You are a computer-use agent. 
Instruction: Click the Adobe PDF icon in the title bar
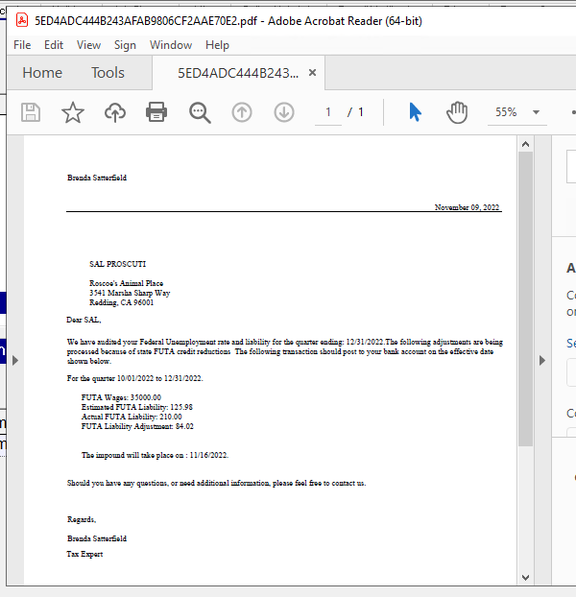coord(22,20)
